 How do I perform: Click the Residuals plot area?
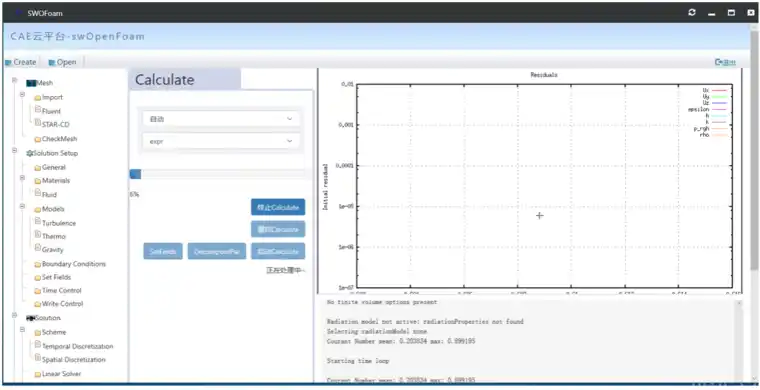545,186
